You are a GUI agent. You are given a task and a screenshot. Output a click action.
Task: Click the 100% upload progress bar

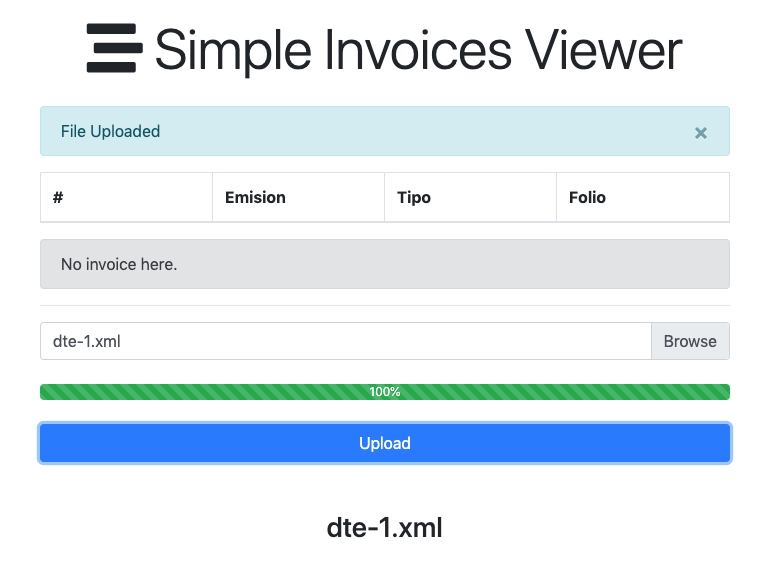[385, 392]
